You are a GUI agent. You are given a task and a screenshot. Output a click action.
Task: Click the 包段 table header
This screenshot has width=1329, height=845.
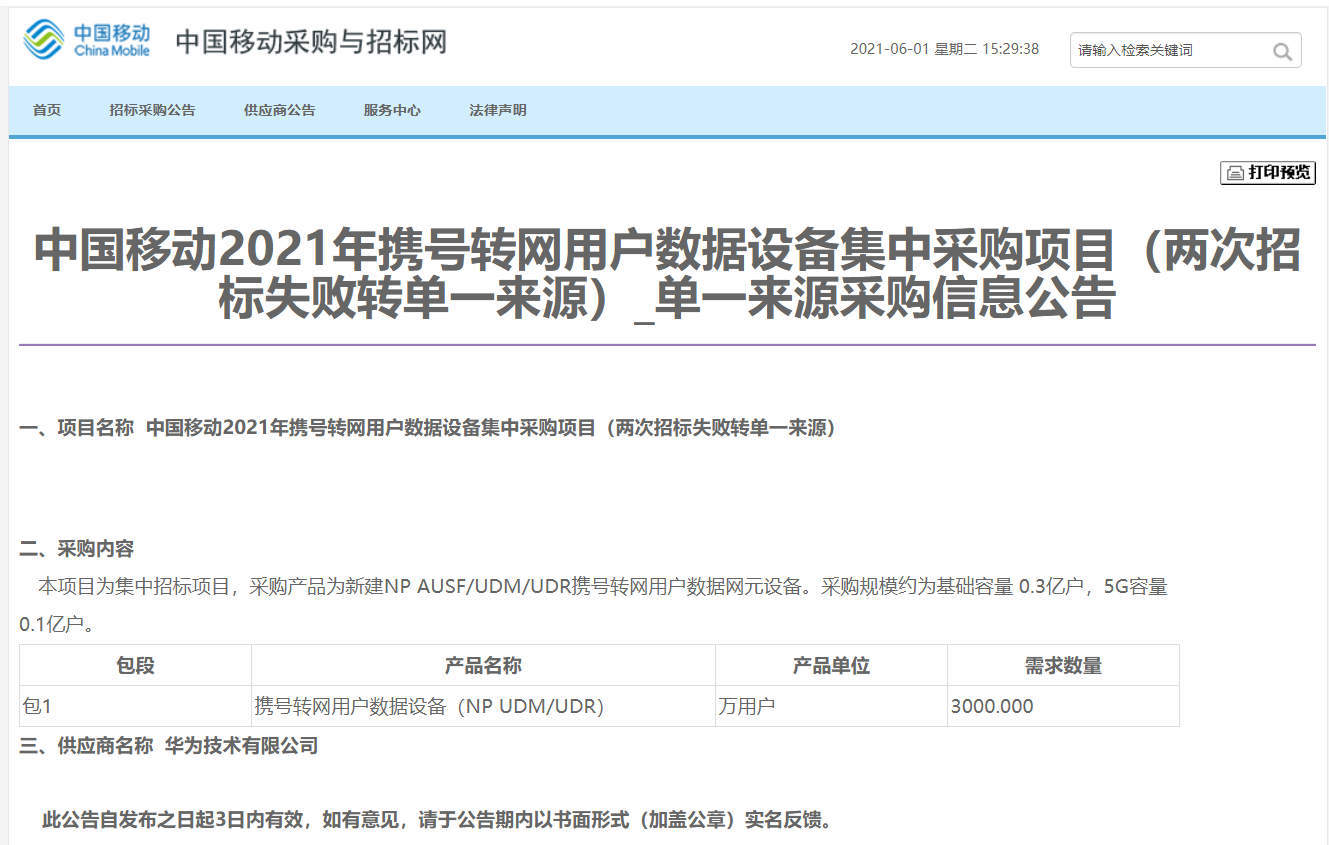pyautogui.click(x=136, y=666)
